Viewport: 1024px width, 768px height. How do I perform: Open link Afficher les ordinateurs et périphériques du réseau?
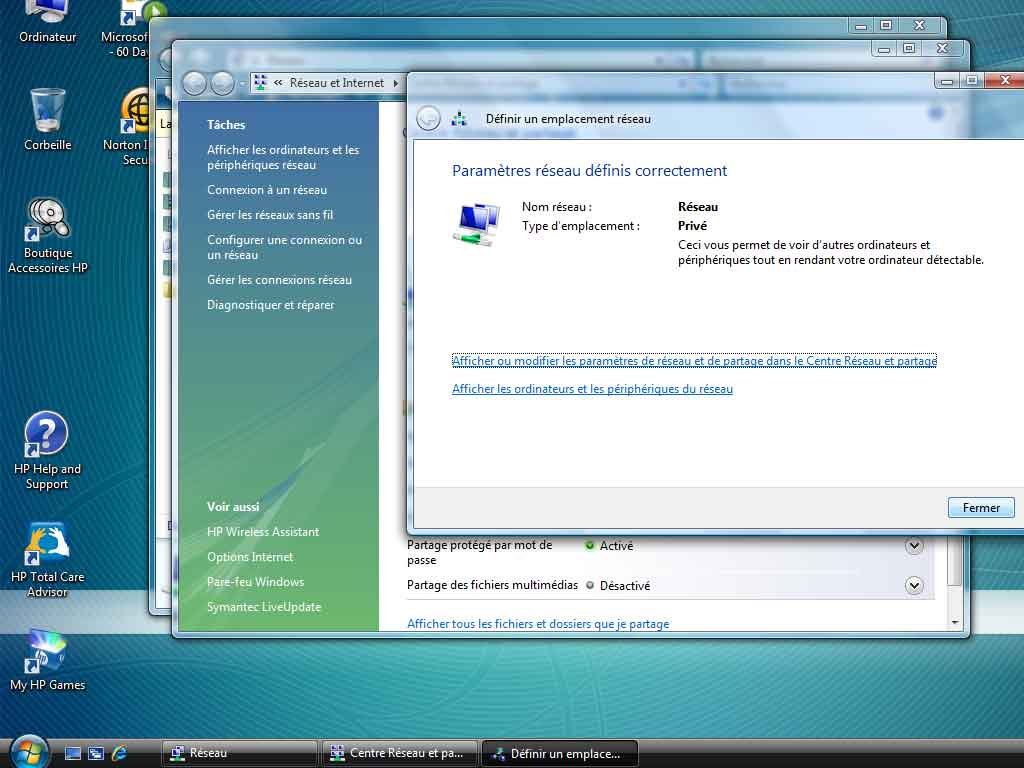[x=592, y=389]
